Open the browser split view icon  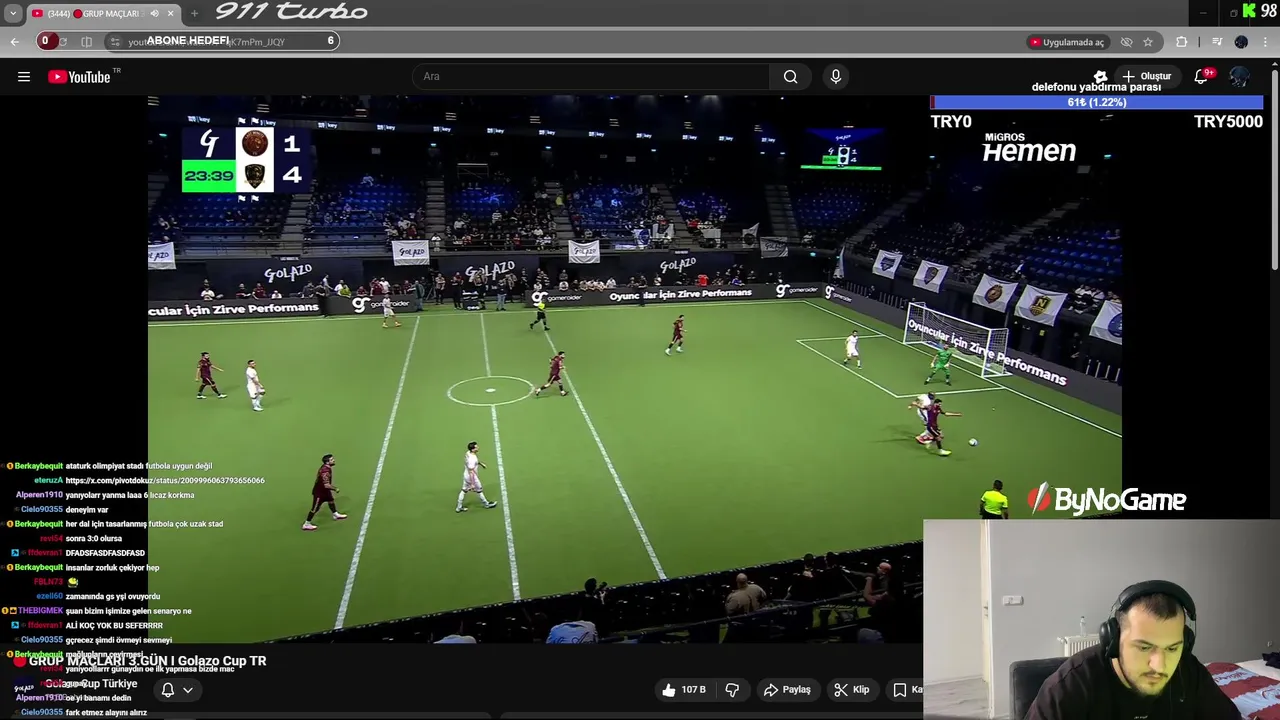point(86,41)
